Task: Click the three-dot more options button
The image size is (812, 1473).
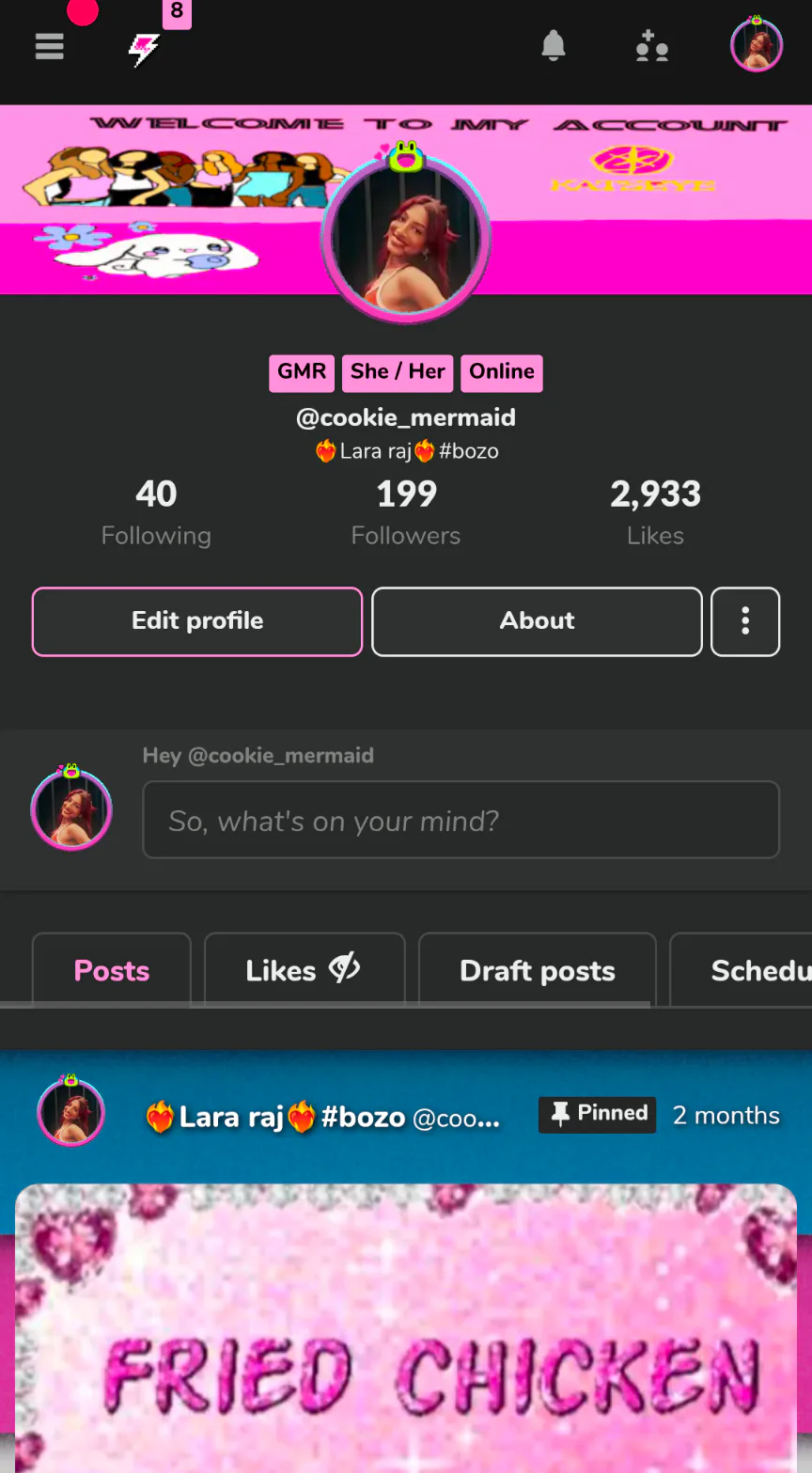Action: tap(745, 621)
